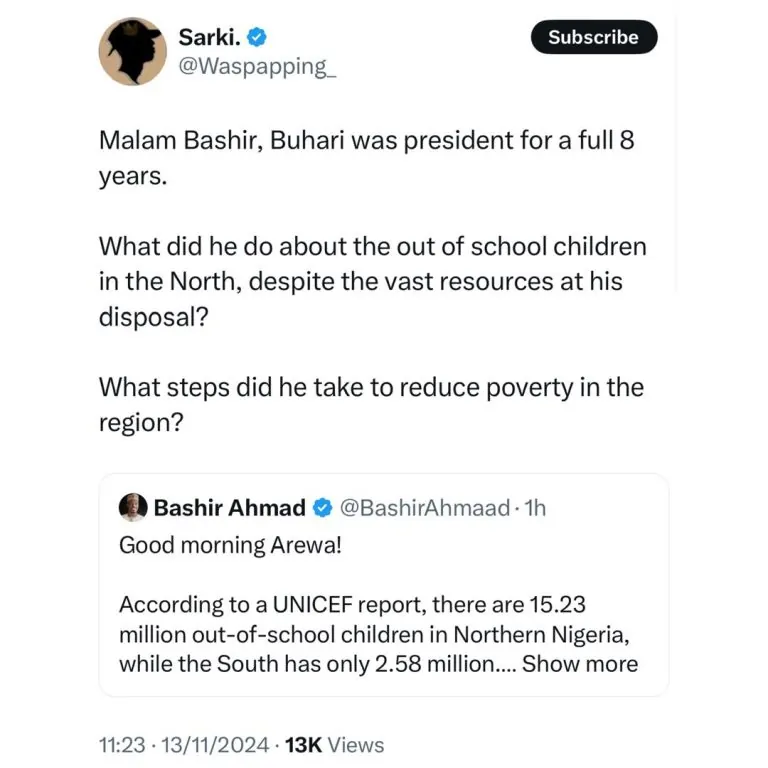Click the 13/11/2024 post date
The image size is (768, 768).
[220, 745]
